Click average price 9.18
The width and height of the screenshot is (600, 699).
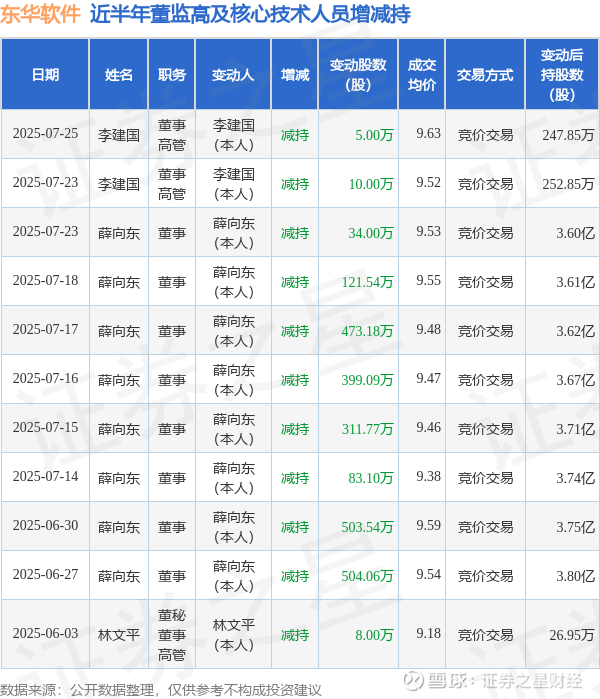(x=428, y=634)
